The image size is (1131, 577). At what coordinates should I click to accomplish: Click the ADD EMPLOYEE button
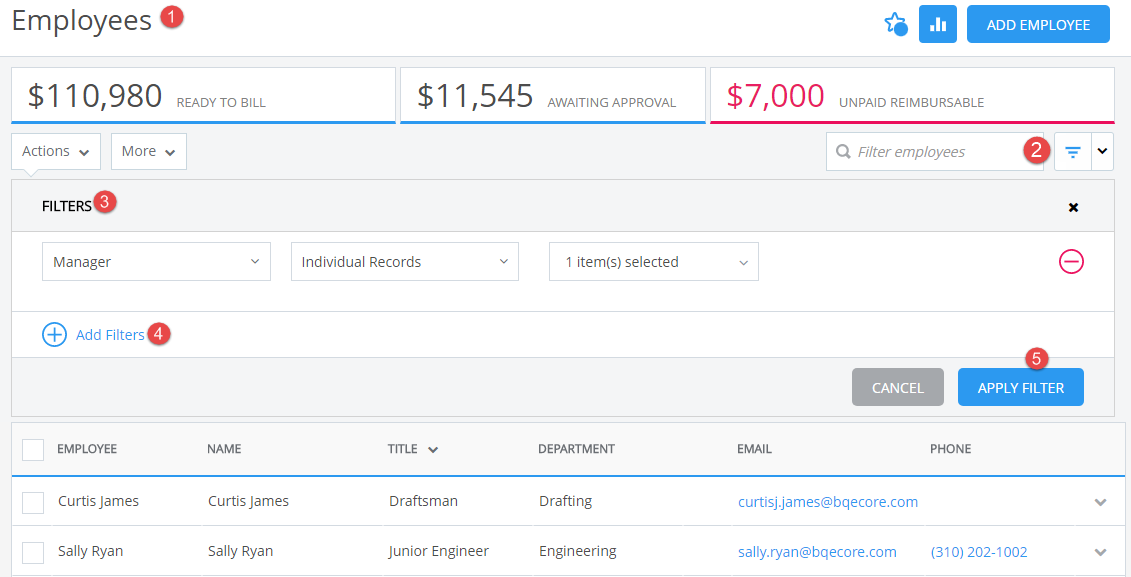pyautogui.click(x=1038, y=25)
